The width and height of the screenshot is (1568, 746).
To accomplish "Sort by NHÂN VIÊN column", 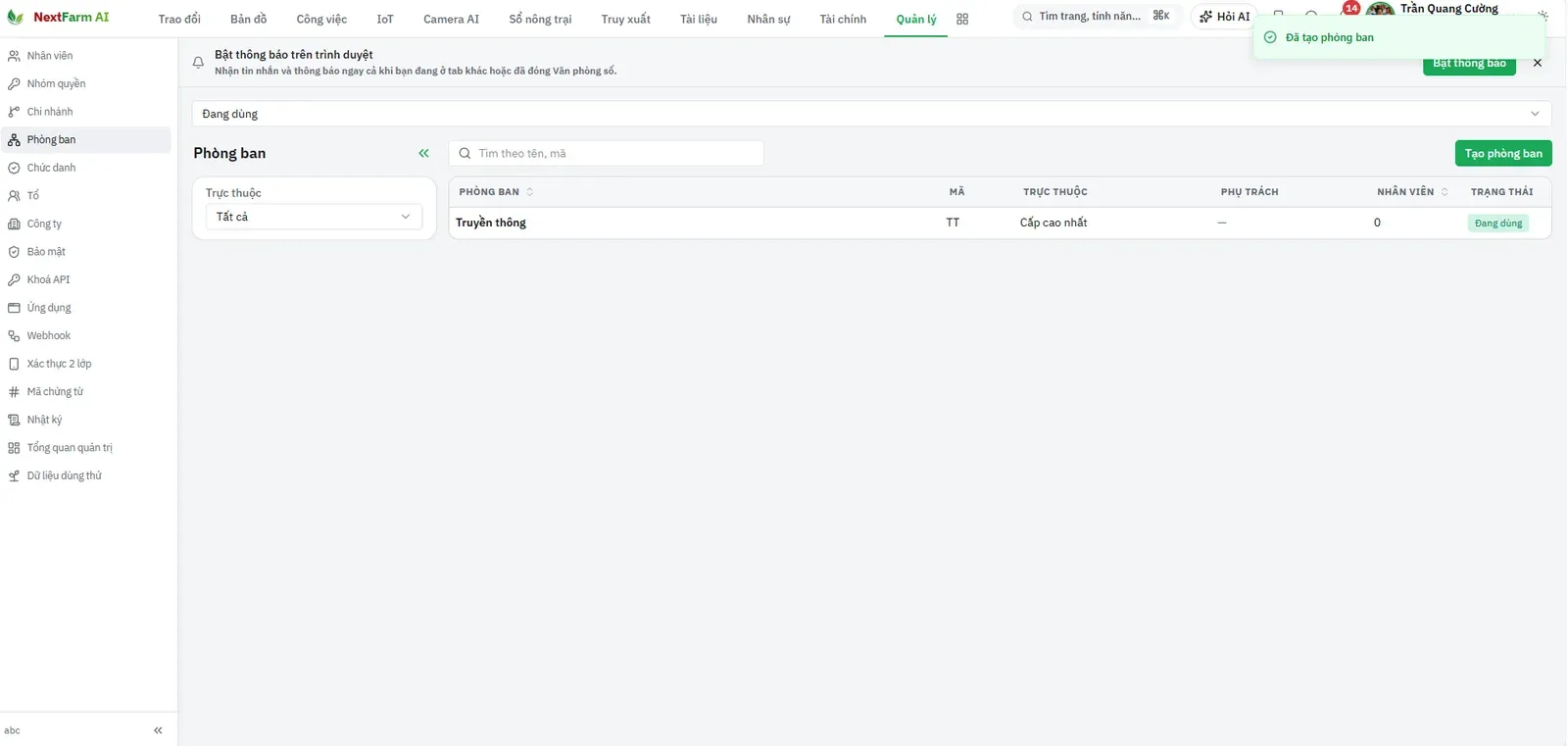I will 1412,192.
